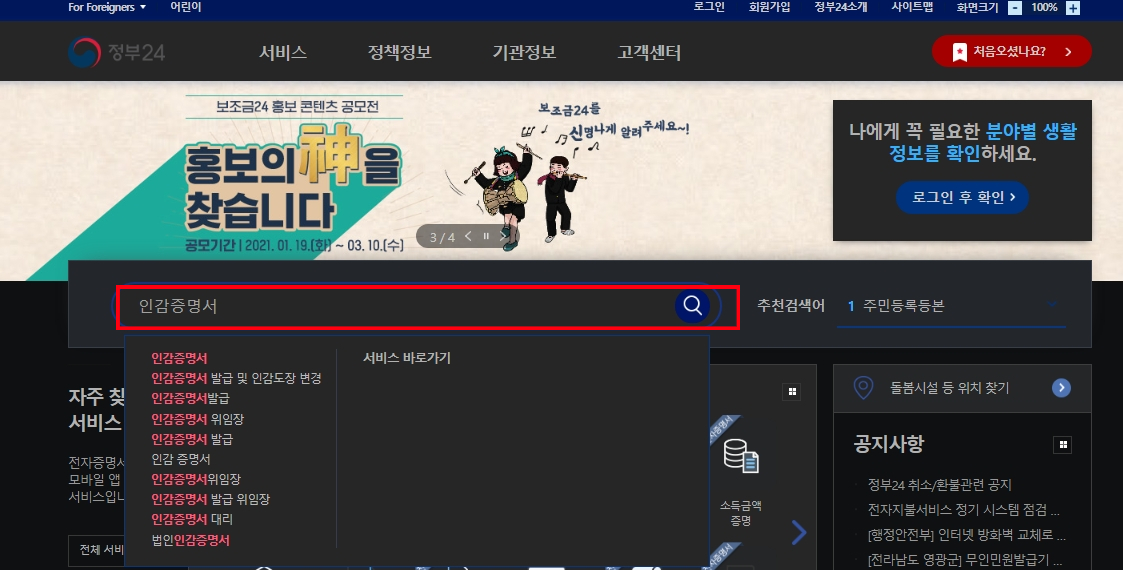Select suggestion 인감증명서발급 without space
Viewport: 1123px width, 570px height.
click(x=191, y=398)
